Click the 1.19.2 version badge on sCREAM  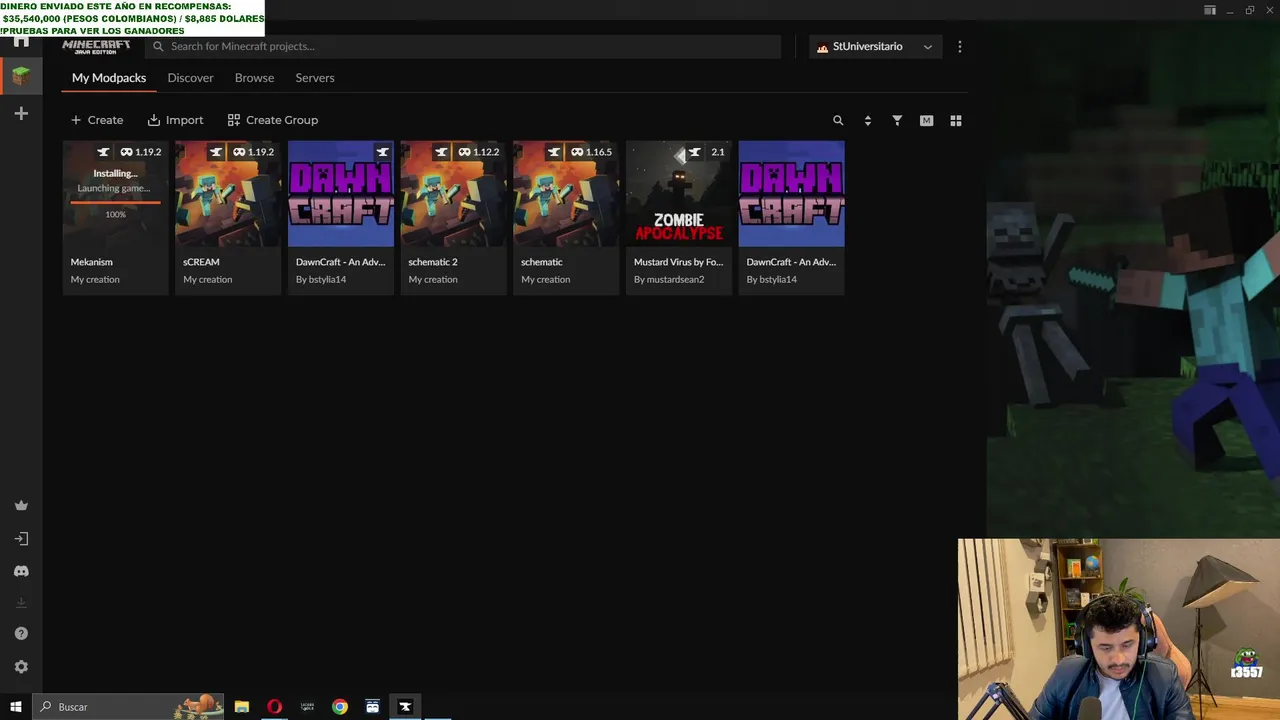(x=254, y=152)
